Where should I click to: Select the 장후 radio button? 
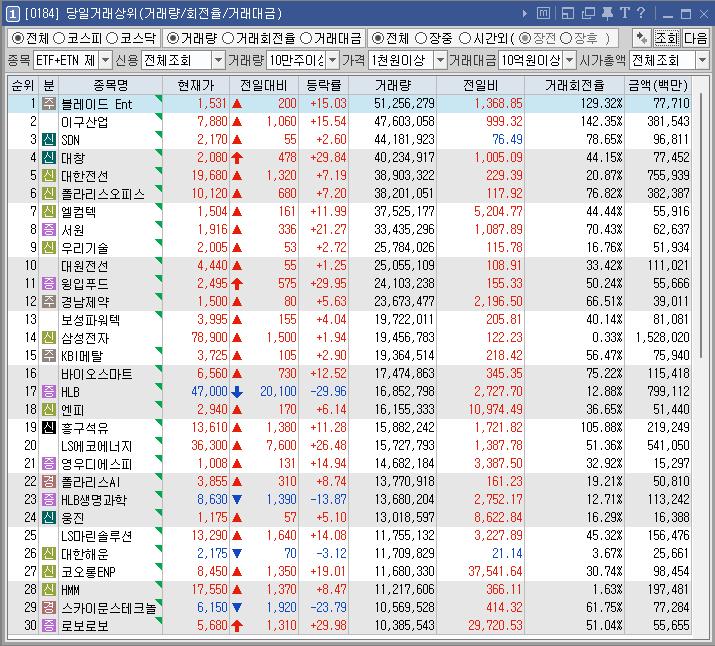coord(566,38)
